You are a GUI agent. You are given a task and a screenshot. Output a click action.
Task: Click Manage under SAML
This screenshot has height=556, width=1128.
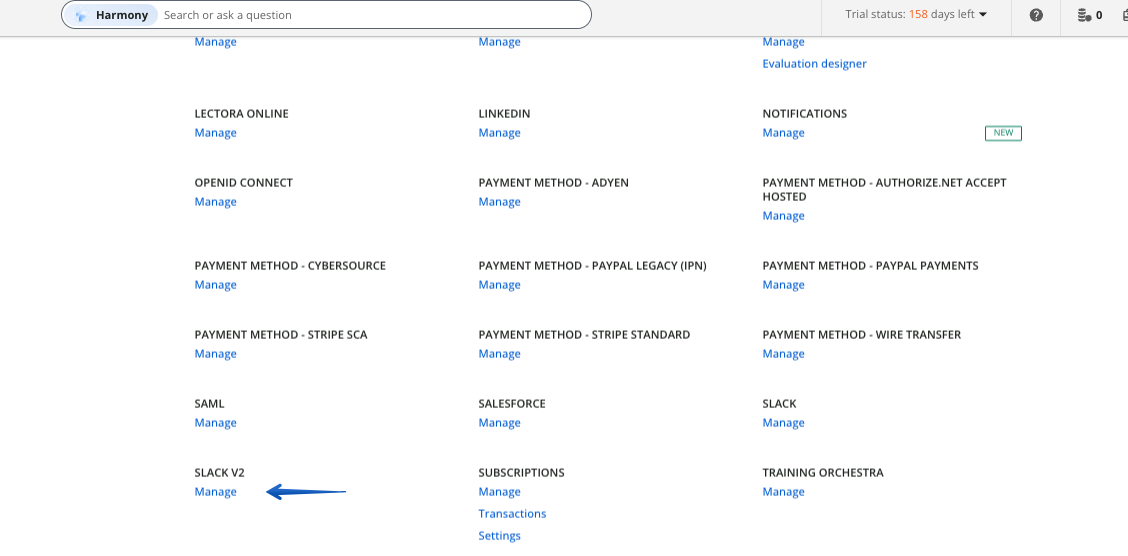(215, 423)
